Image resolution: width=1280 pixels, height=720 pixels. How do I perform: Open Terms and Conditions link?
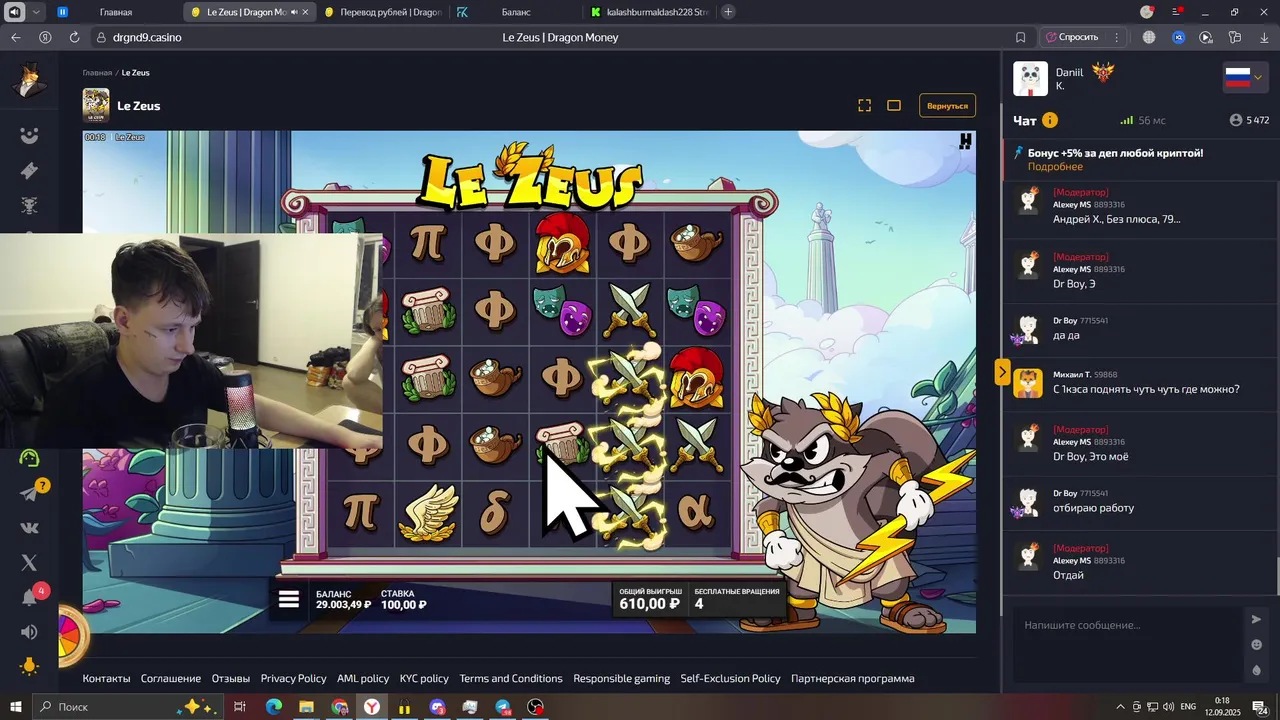tap(511, 678)
